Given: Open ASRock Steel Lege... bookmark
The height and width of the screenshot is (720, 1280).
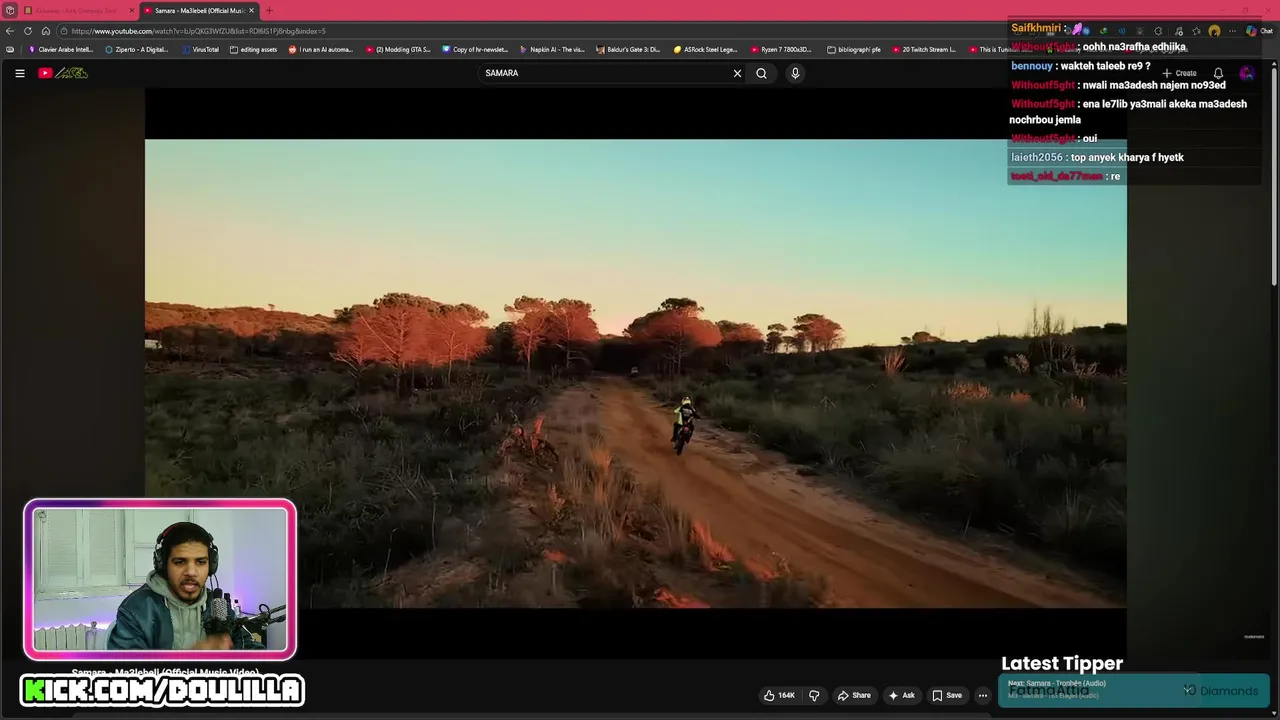Looking at the screenshot, I should [705, 49].
